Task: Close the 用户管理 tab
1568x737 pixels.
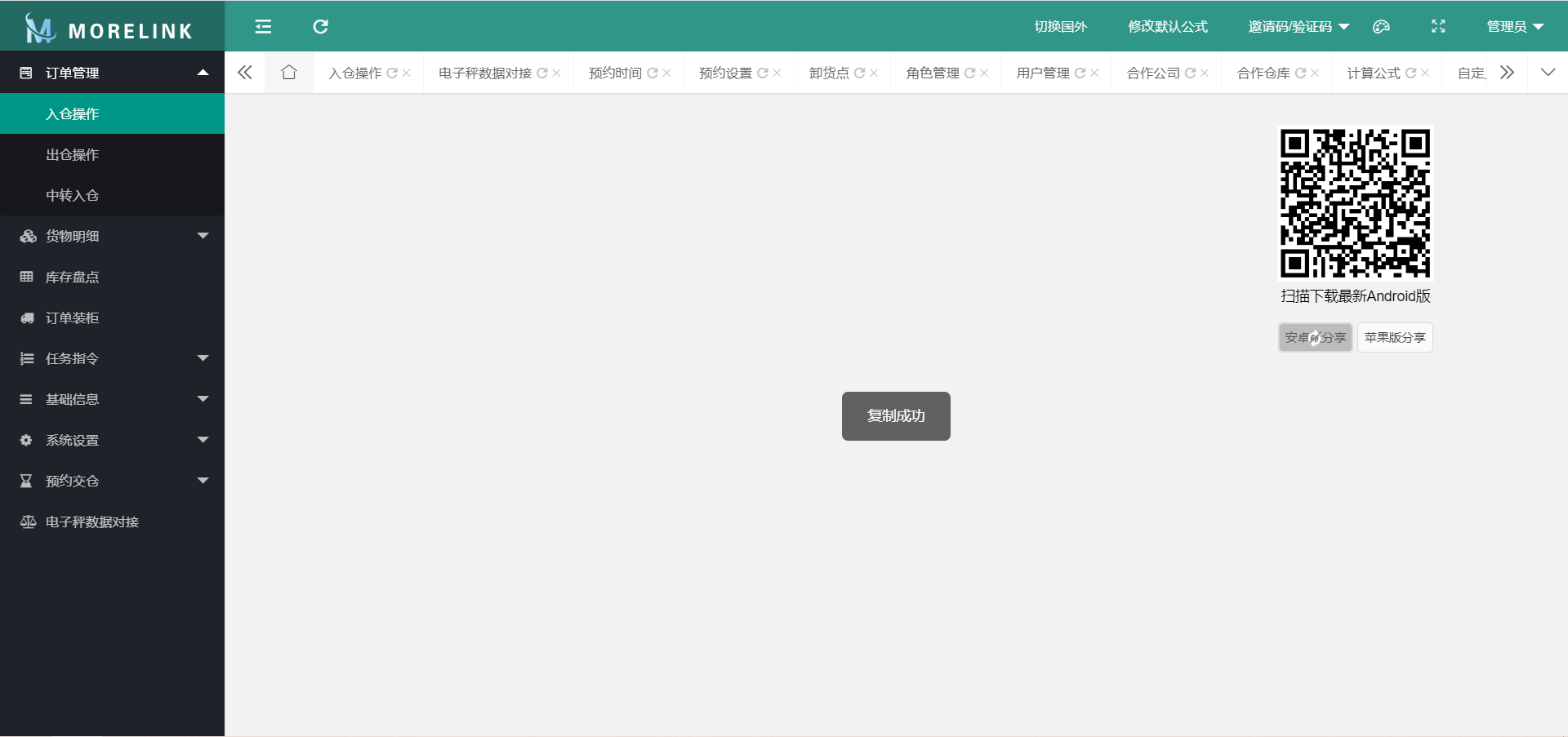Action: point(1095,73)
